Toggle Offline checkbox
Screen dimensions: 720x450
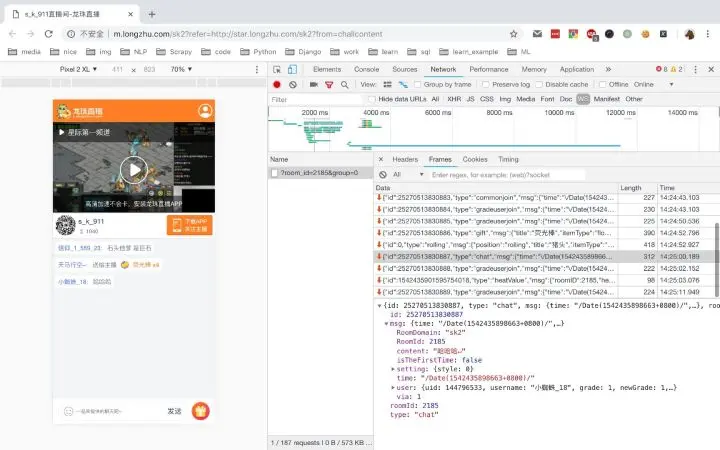[x=602, y=84]
